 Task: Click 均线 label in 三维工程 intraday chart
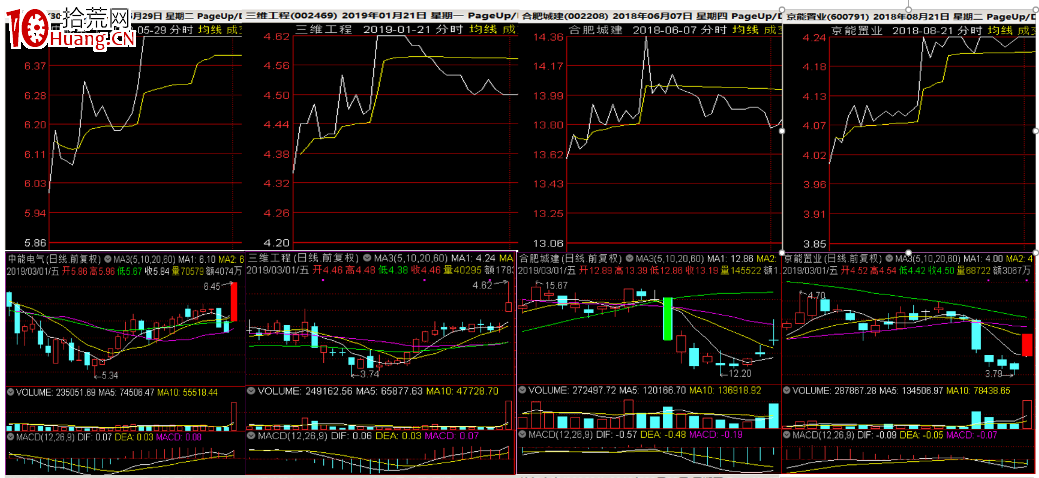coord(483,29)
